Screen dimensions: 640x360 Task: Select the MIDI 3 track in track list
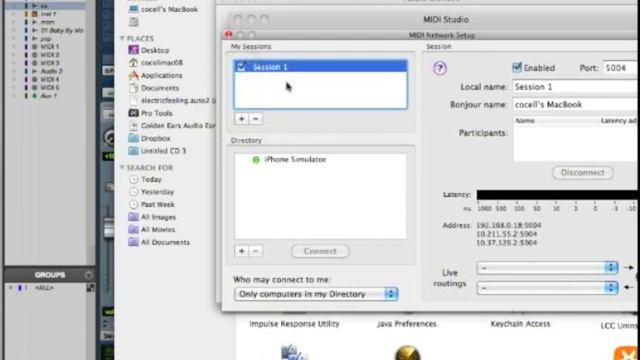50,63
